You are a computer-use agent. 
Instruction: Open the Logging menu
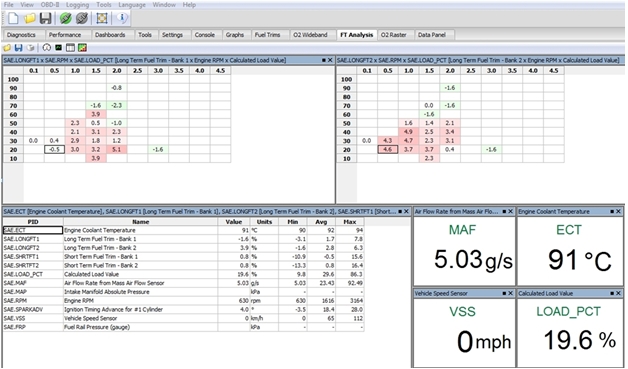pyautogui.click(x=77, y=5)
